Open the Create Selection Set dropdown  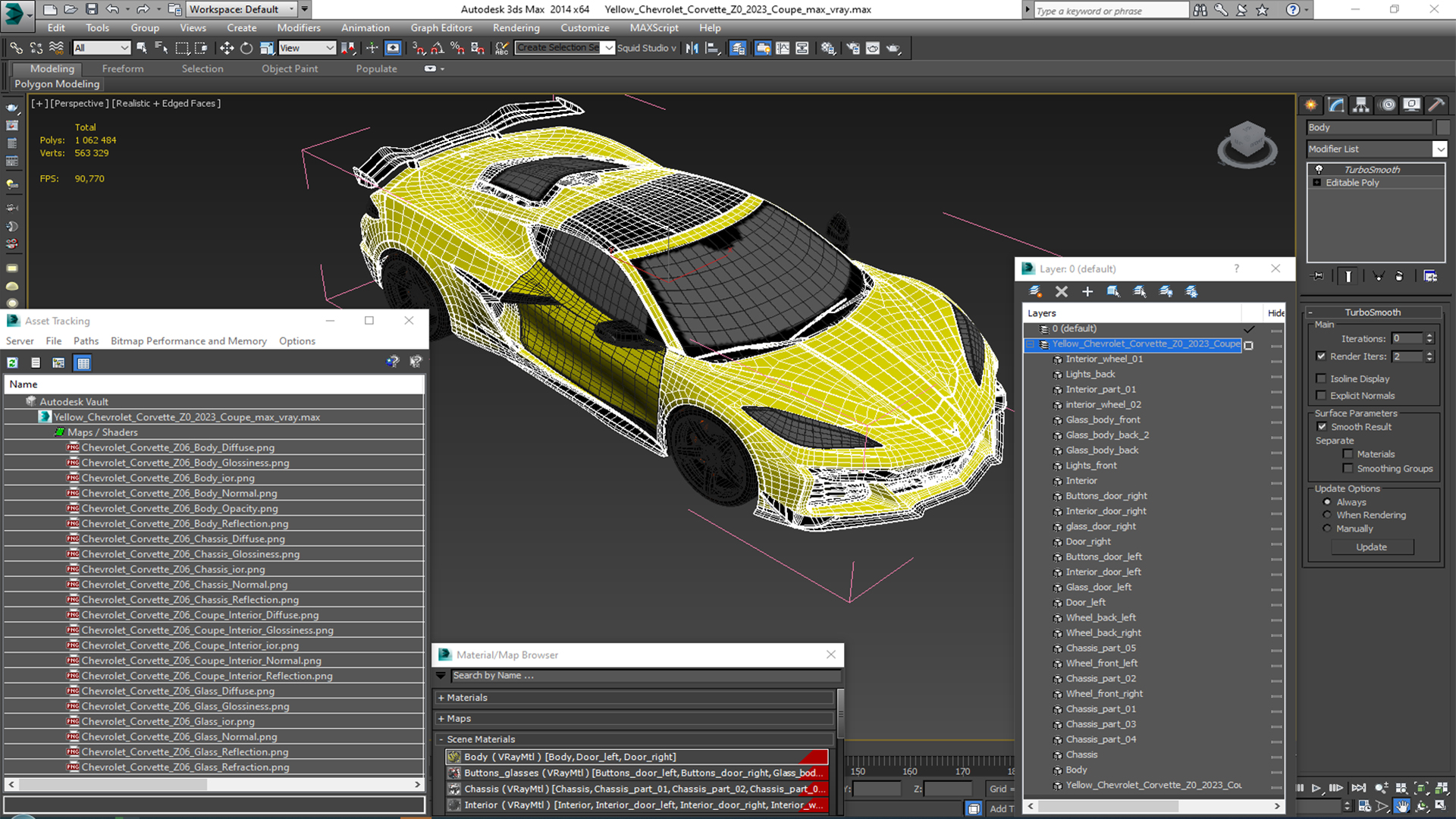pyautogui.click(x=608, y=48)
